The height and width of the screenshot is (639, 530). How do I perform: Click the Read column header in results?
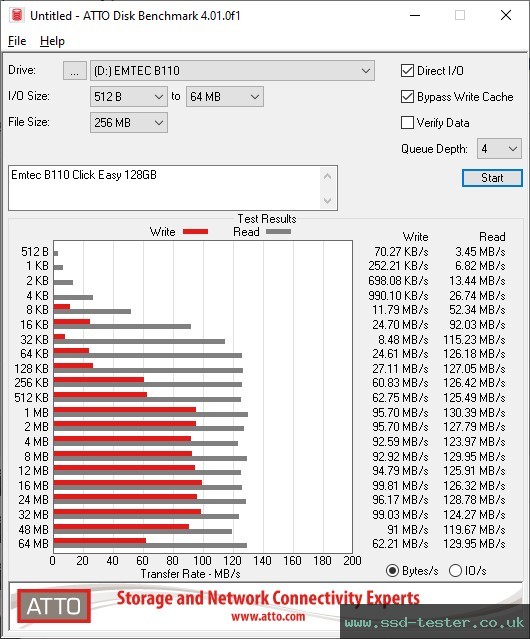pos(492,236)
